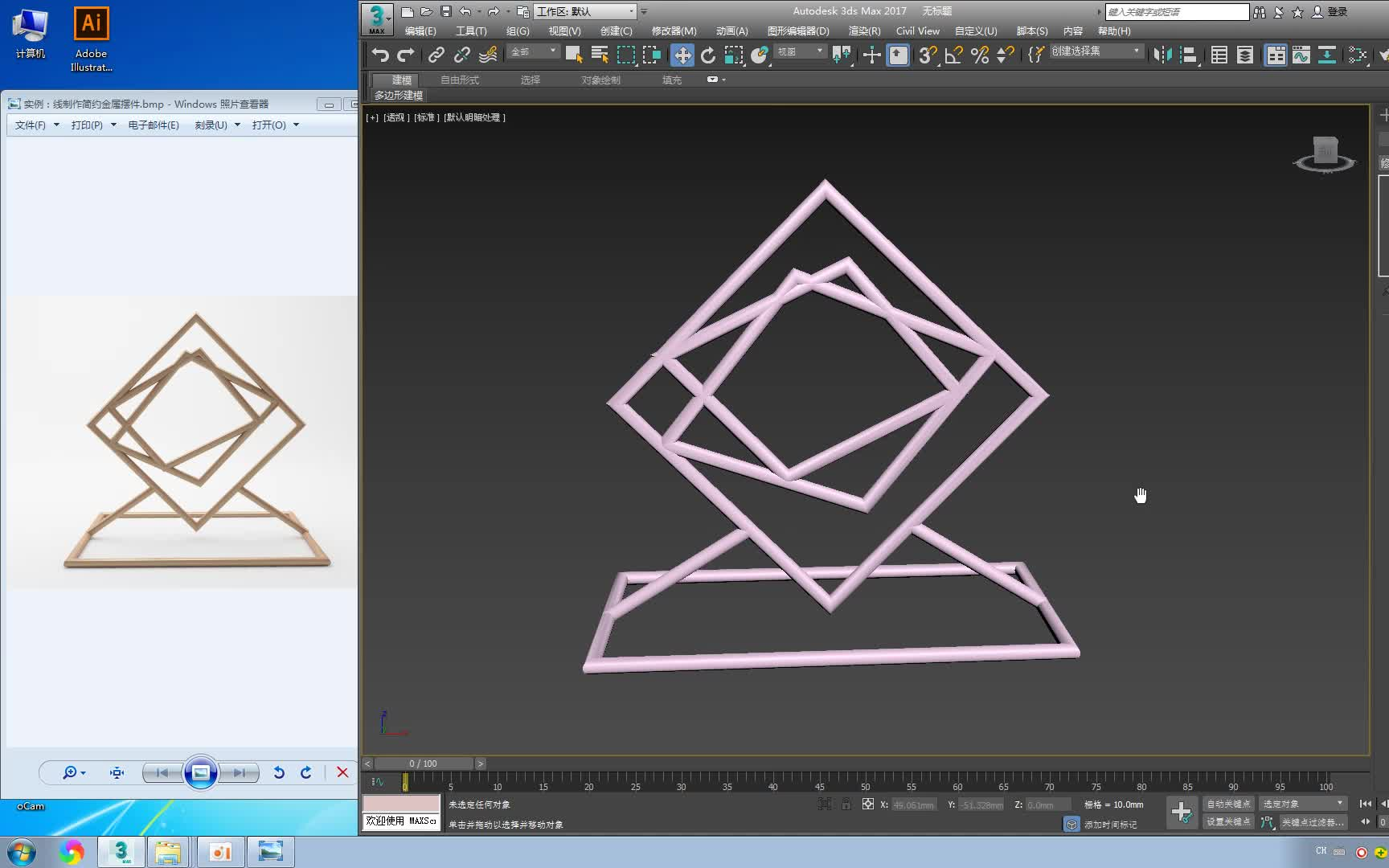
Task: Open the 全部 selection filter dropdown
Action: pyautogui.click(x=532, y=51)
